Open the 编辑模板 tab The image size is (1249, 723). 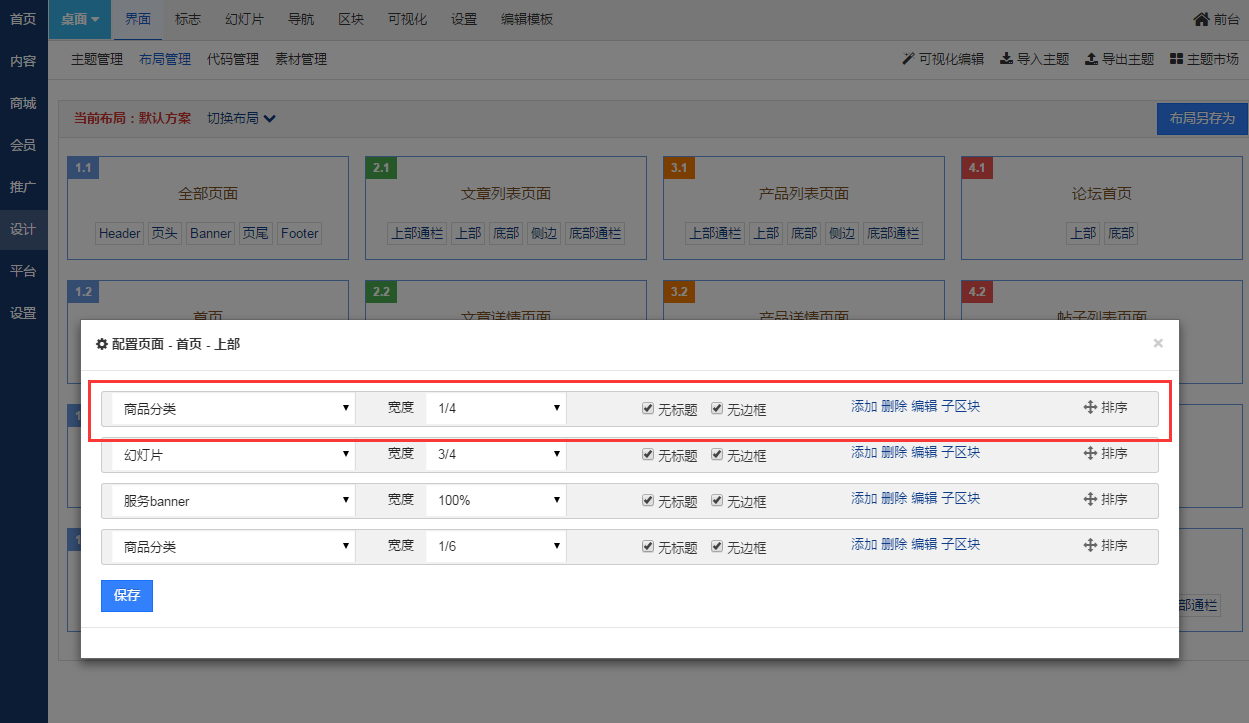[527, 19]
